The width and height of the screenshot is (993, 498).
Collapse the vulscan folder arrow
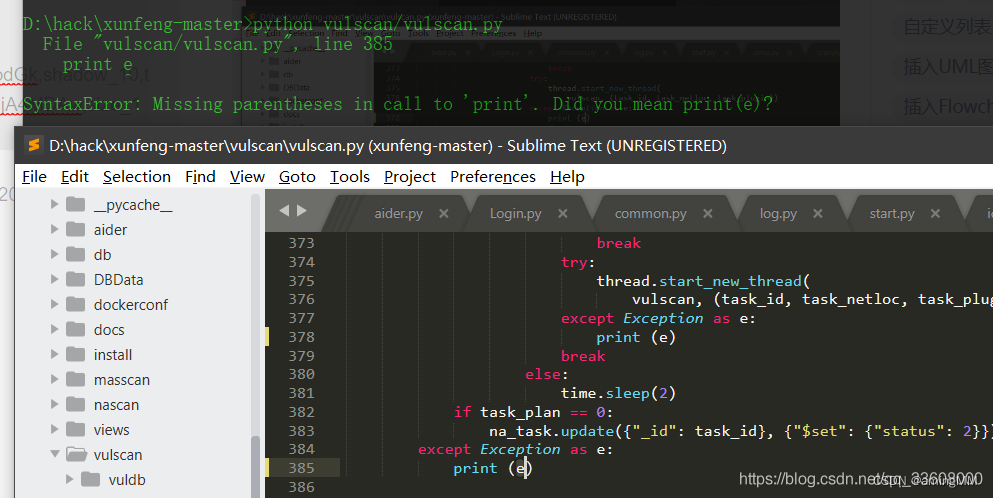pos(54,454)
